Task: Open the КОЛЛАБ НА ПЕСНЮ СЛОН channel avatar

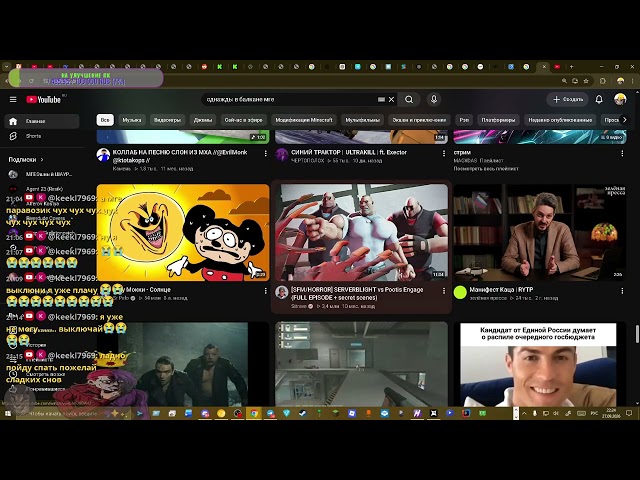Action: pos(103,155)
